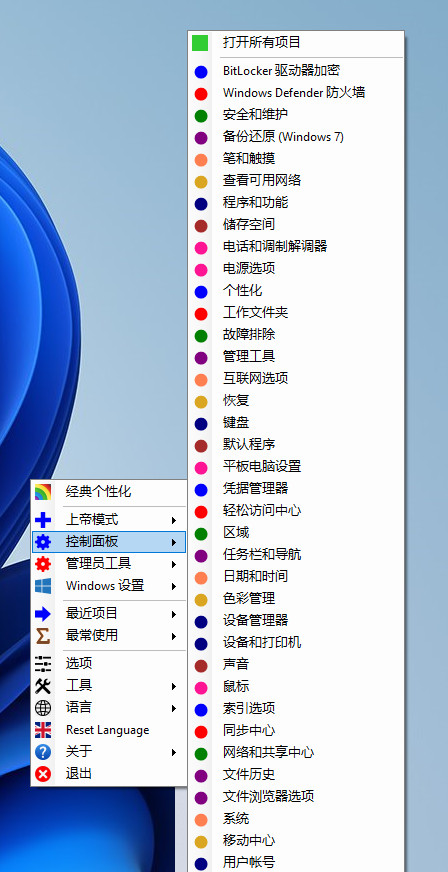448x872 pixels.
Task: Click the sliders icon beside 选项
Action: click(x=43, y=663)
